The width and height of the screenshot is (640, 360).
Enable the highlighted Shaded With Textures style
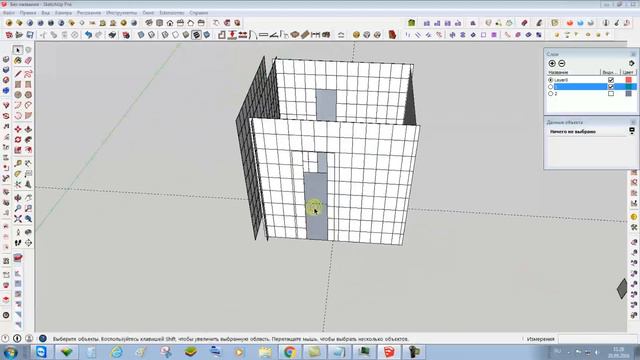click(x=196, y=35)
